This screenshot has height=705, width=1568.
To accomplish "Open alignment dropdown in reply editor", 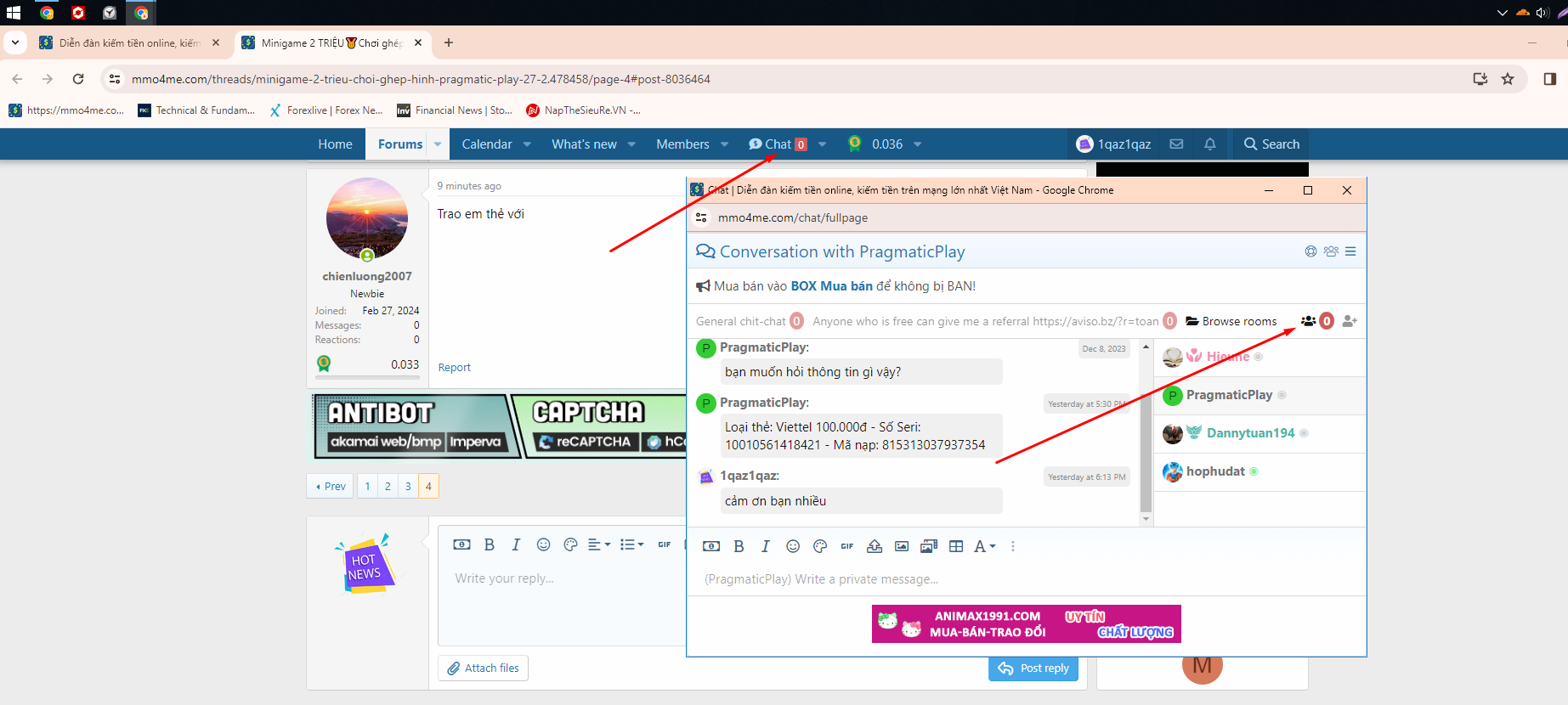I will pyautogui.click(x=599, y=544).
